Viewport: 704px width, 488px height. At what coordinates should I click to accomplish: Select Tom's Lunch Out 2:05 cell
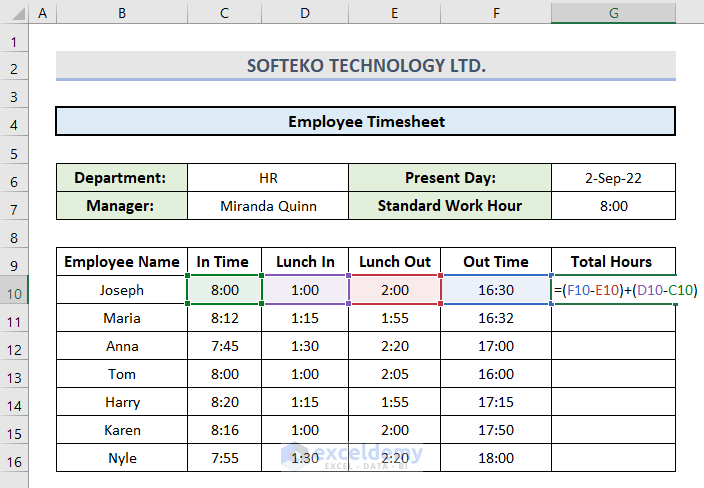[x=395, y=374]
